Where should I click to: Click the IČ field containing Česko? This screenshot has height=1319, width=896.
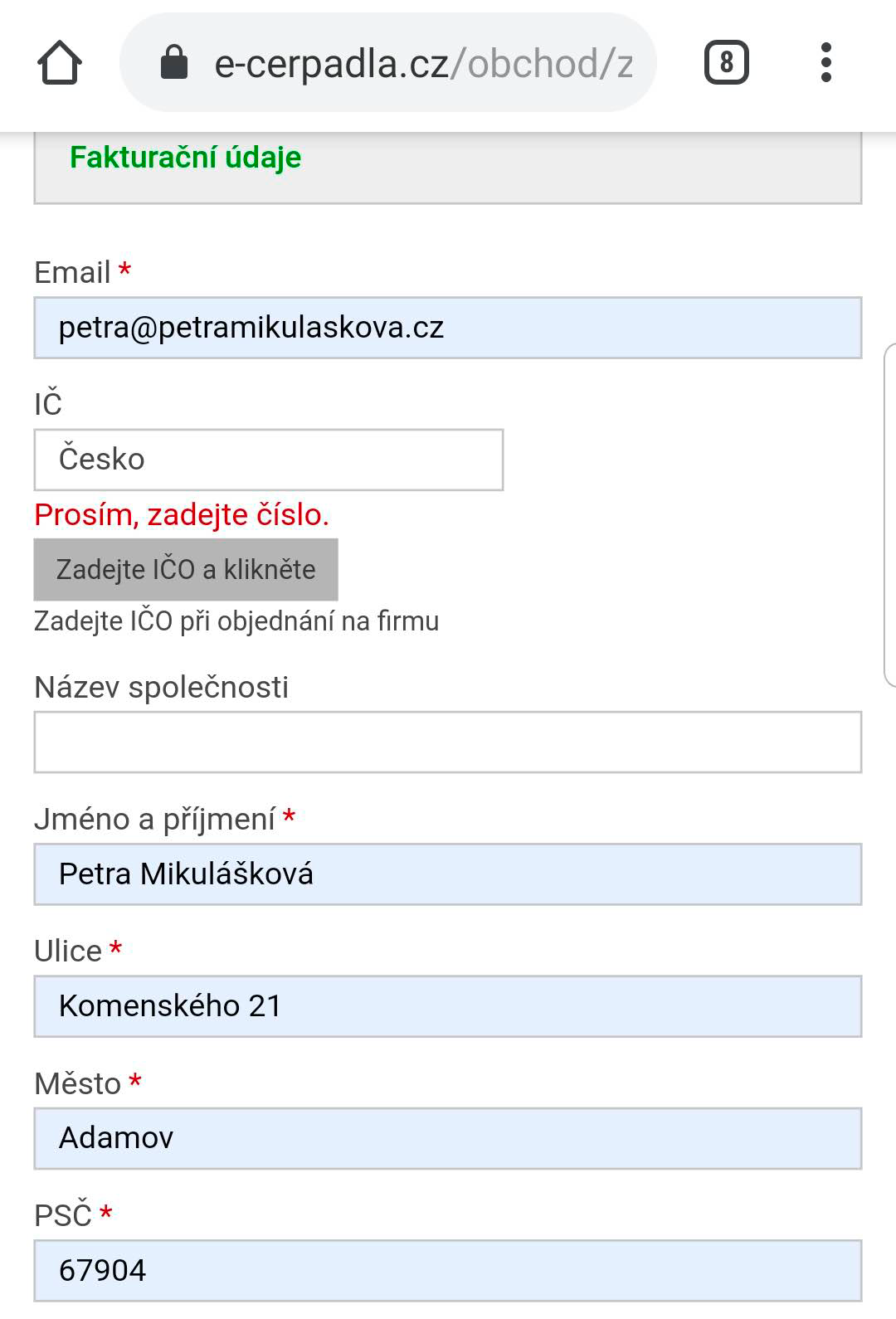(269, 460)
